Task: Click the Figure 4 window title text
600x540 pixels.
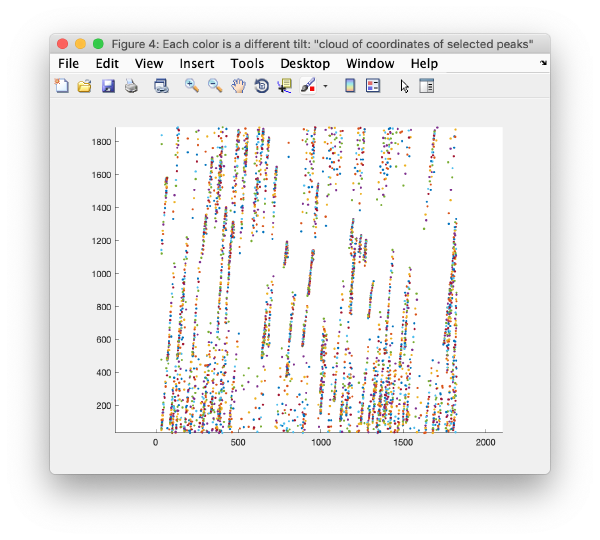Action: coord(322,44)
